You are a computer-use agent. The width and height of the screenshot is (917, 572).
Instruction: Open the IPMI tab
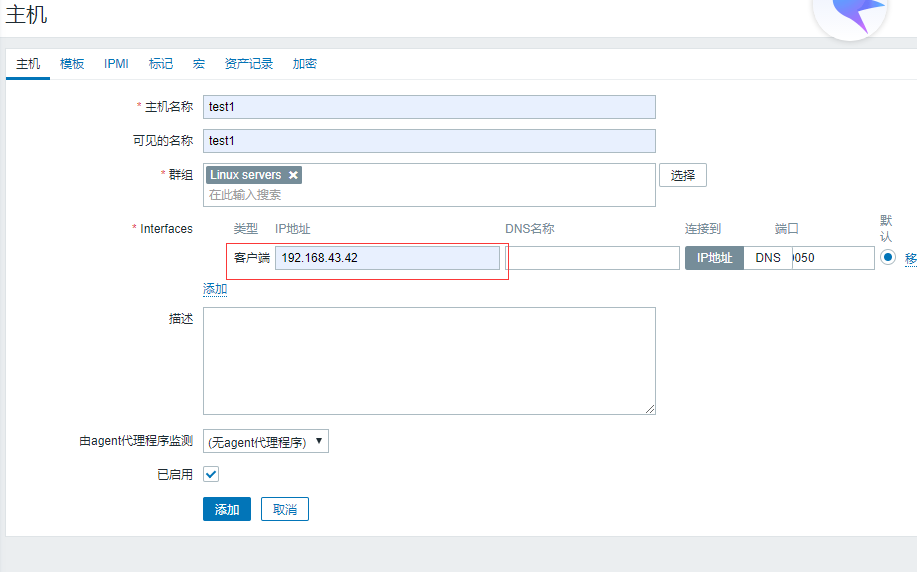pos(116,64)
